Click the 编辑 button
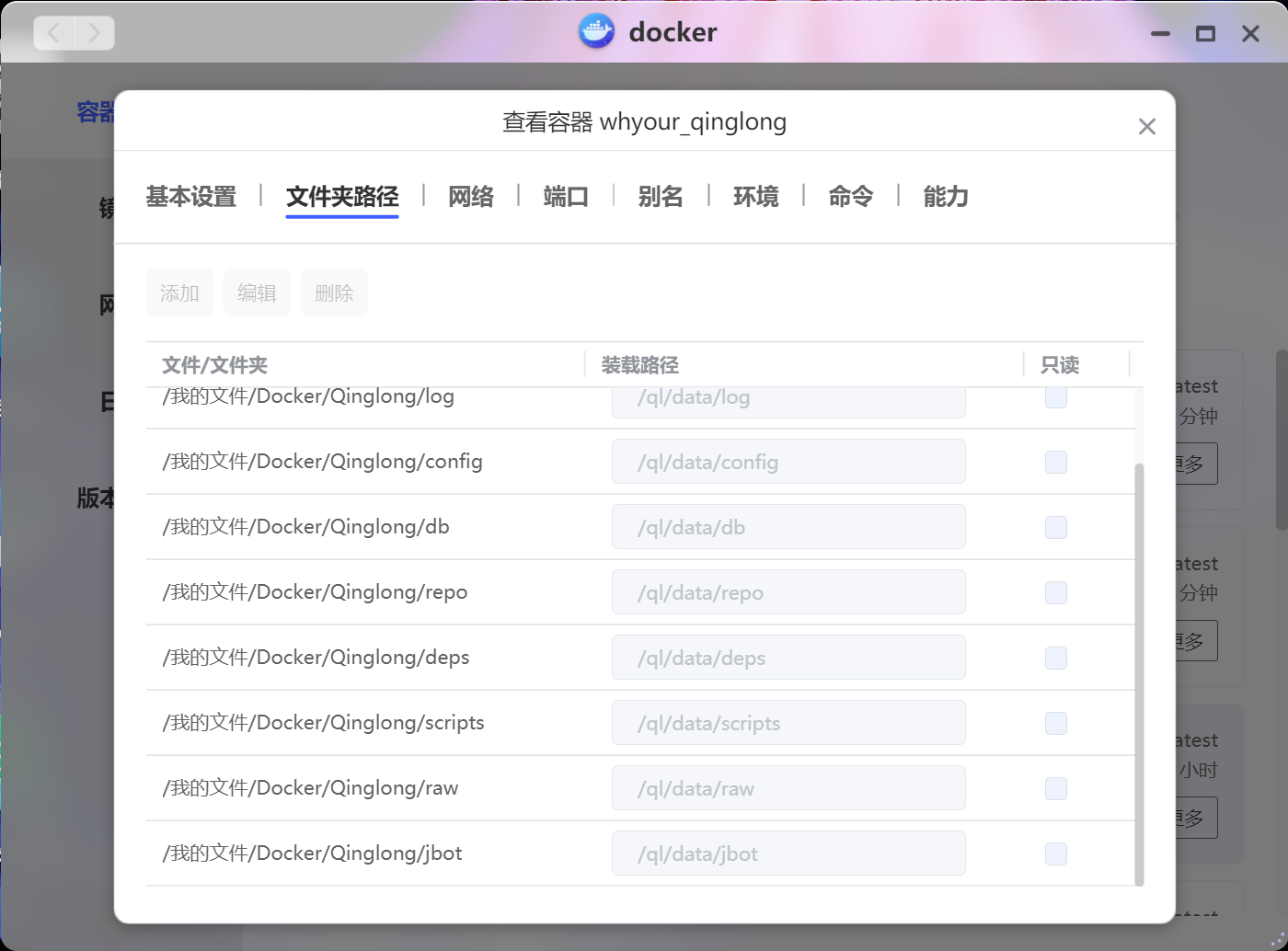Viewport: 1288px width, 951px height. click(257, 292)
